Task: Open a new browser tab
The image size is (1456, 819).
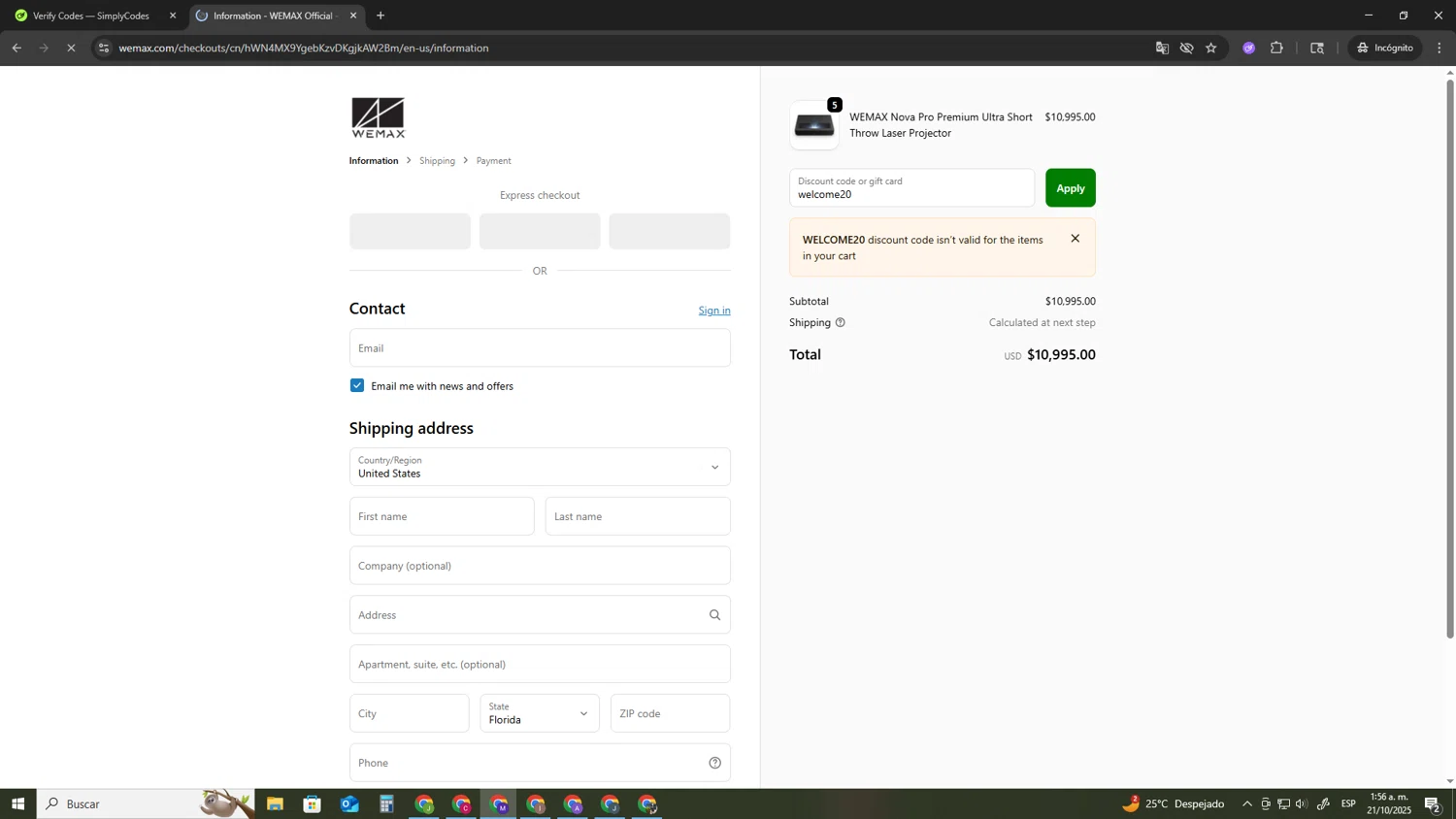Action: (x=381, y=16)
